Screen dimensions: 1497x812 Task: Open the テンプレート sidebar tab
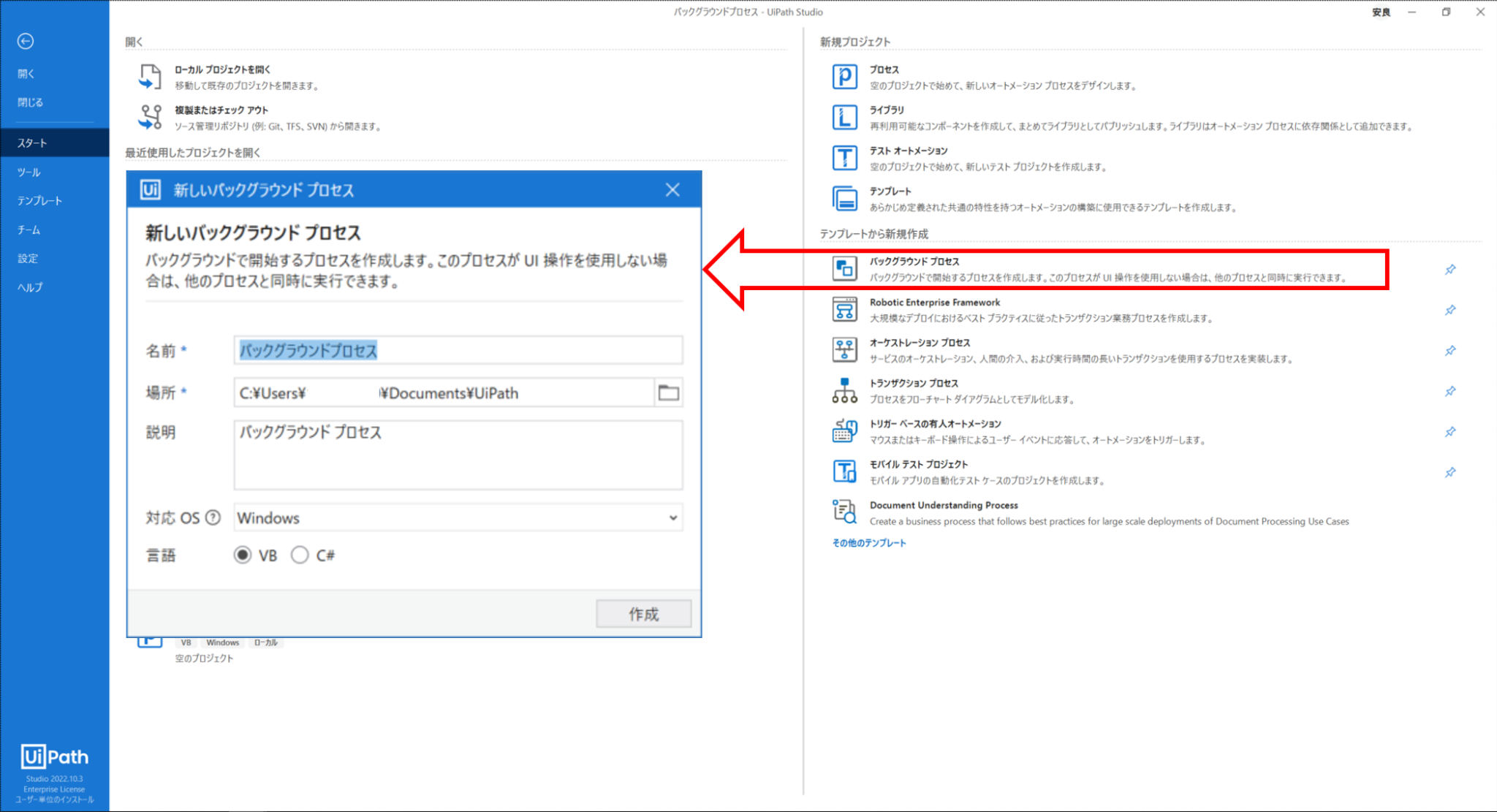pos(55,200)
